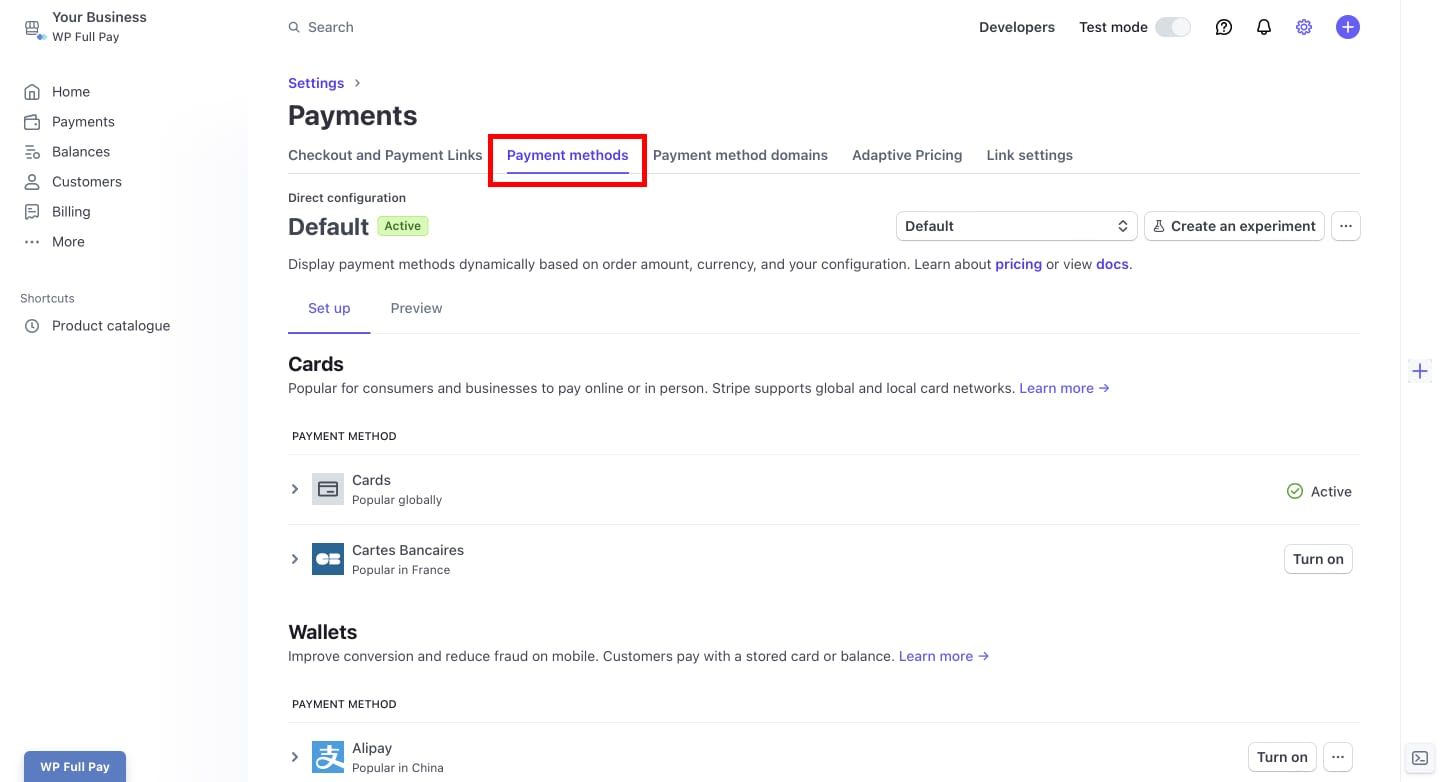This screenshot has width=1440, height=782.
Task: Expand the Cartes Bancaires row
Action: 295,559
